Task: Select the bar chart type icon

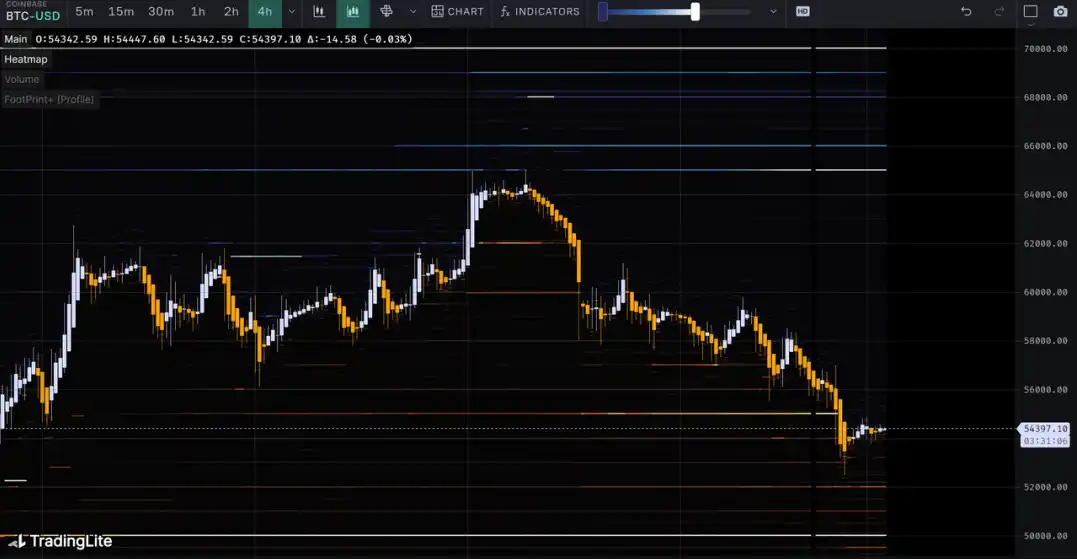Action: (319, 12)
